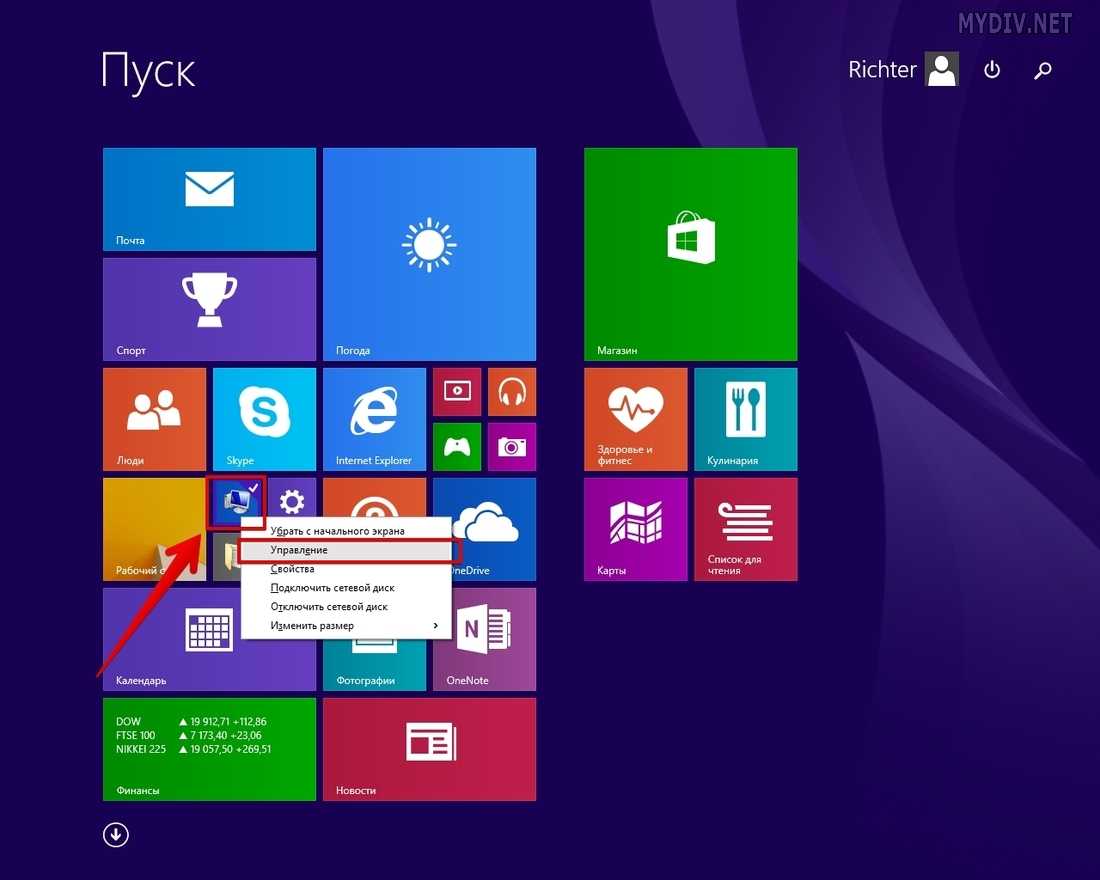Click the search magnifier icon
This screenshot has height=880, width=1100.
click(x=1043, y=70)
